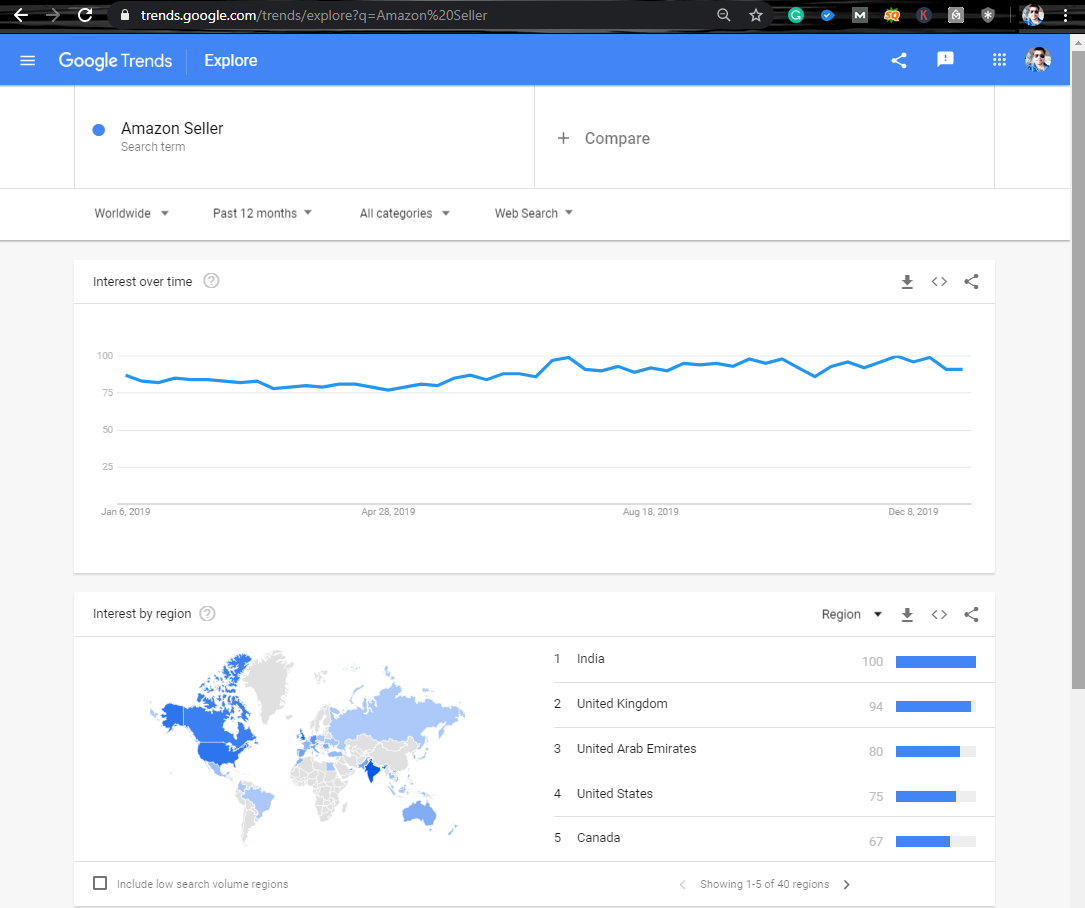Screen dimensions: 1085x908
Task: Open the red K extension icon
Action: [x=924, y=15]
